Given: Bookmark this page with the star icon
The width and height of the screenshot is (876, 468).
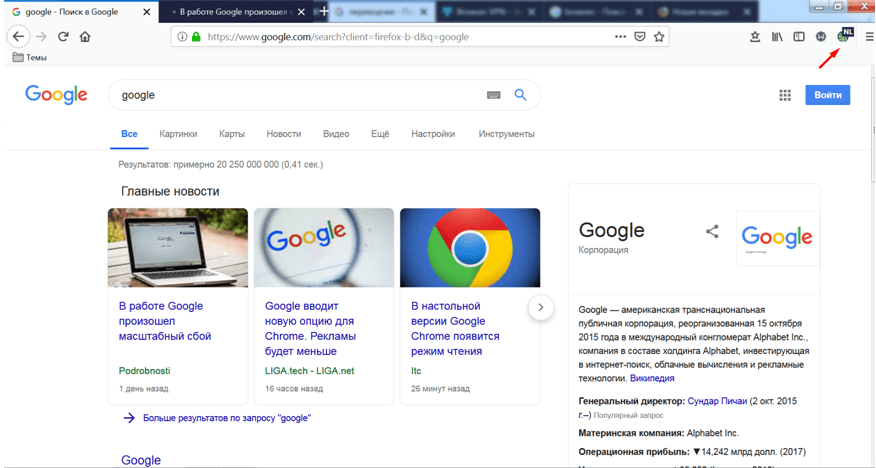Looking at the screenshot, I should 659,37.
